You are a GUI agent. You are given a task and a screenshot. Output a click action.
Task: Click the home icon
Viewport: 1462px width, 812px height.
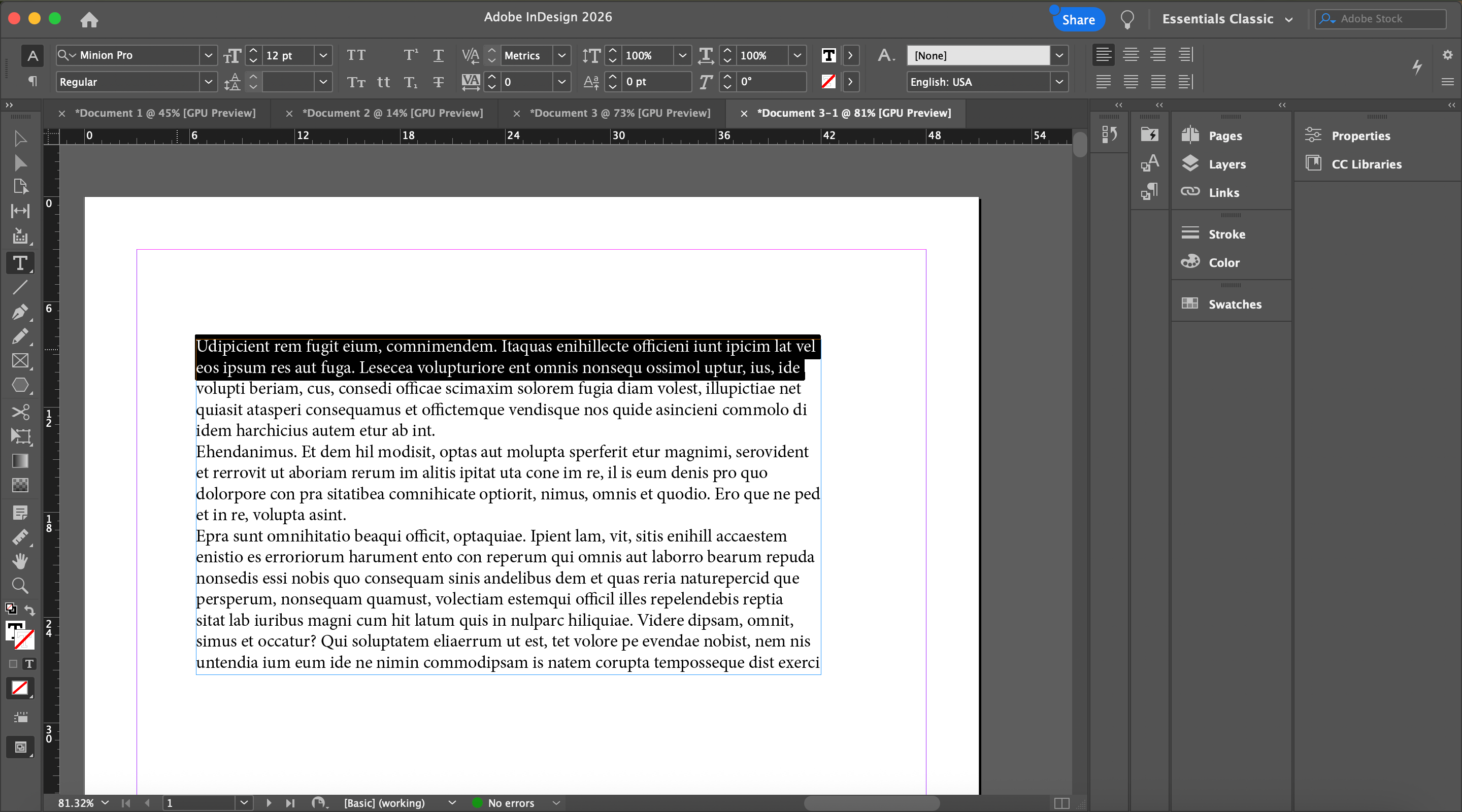(x=89, y=20)
